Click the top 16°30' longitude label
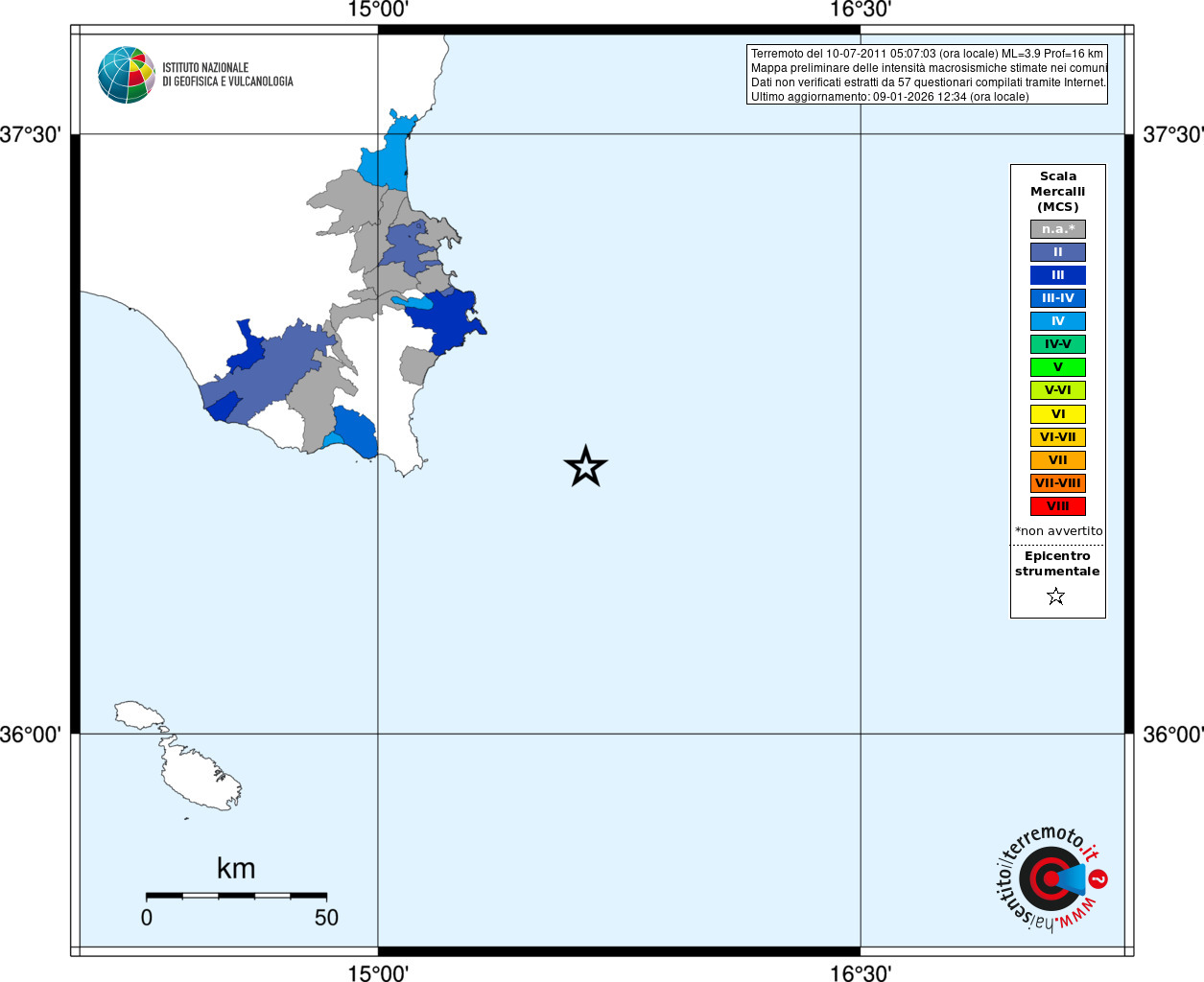Viewport: 1204px width, 982px height. click(x=861, y=11)
